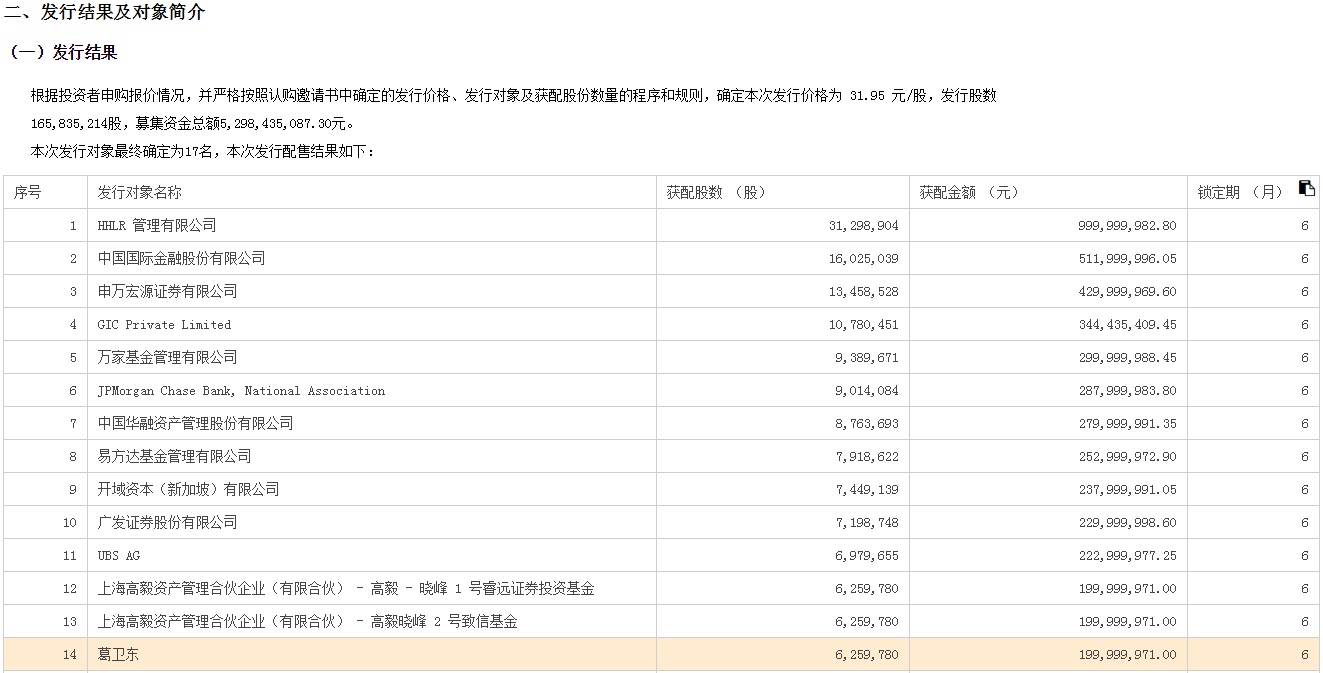
Task: Select the 高毅晓峰 2 号致信基金 cell
Action: pos(372,622)
